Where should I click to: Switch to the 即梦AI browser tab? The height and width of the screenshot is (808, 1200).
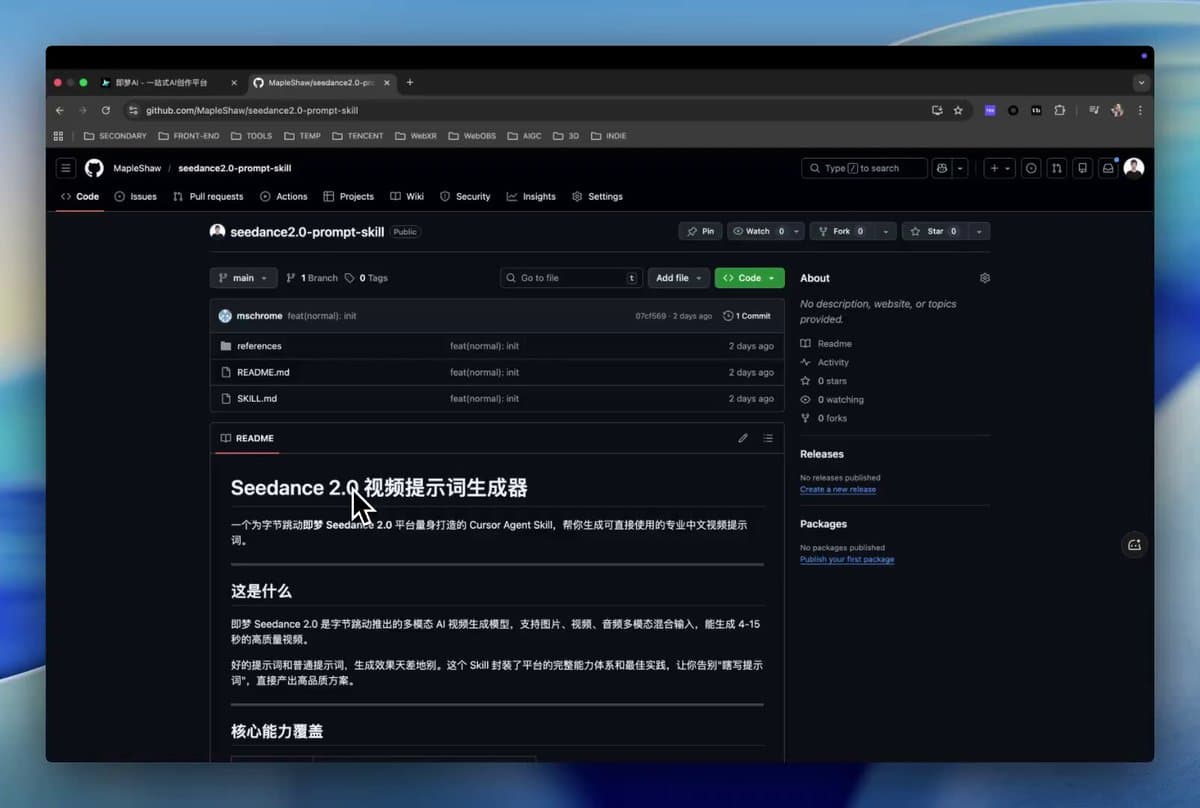[167, 82]
